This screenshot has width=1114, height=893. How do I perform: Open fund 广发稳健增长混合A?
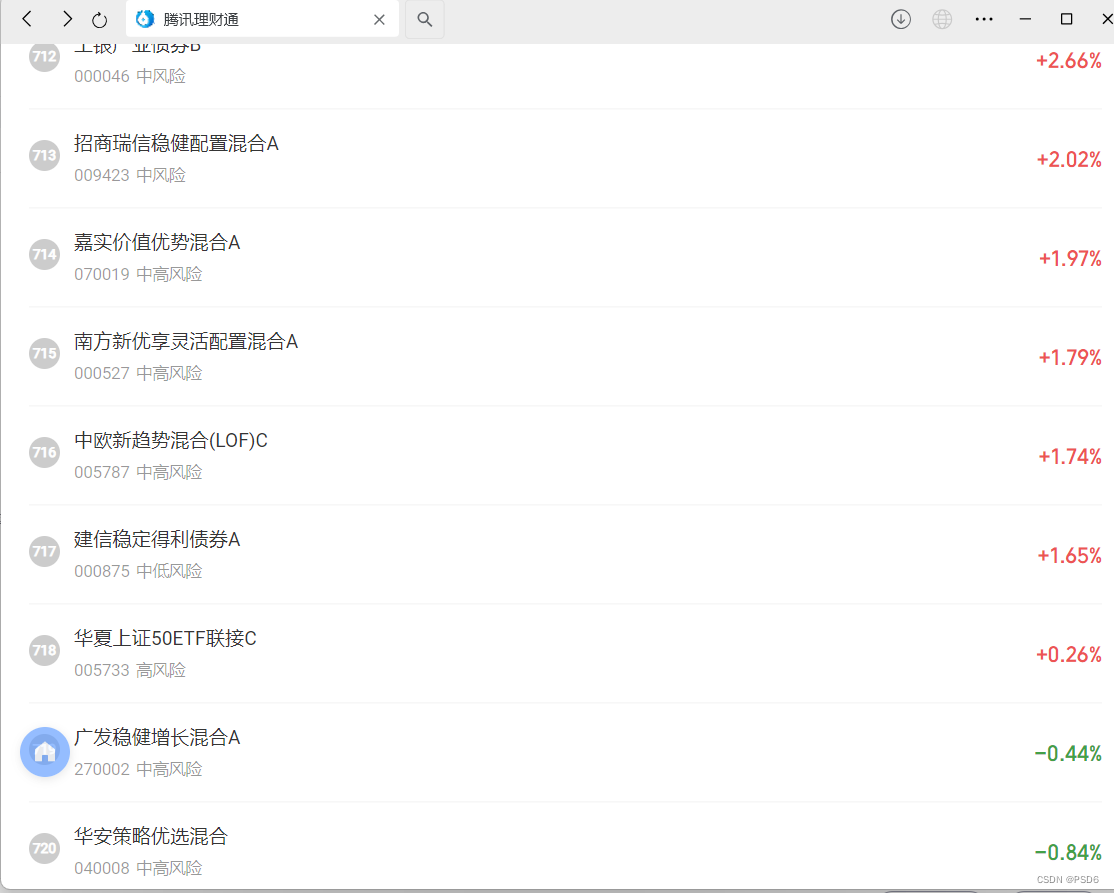157,737
